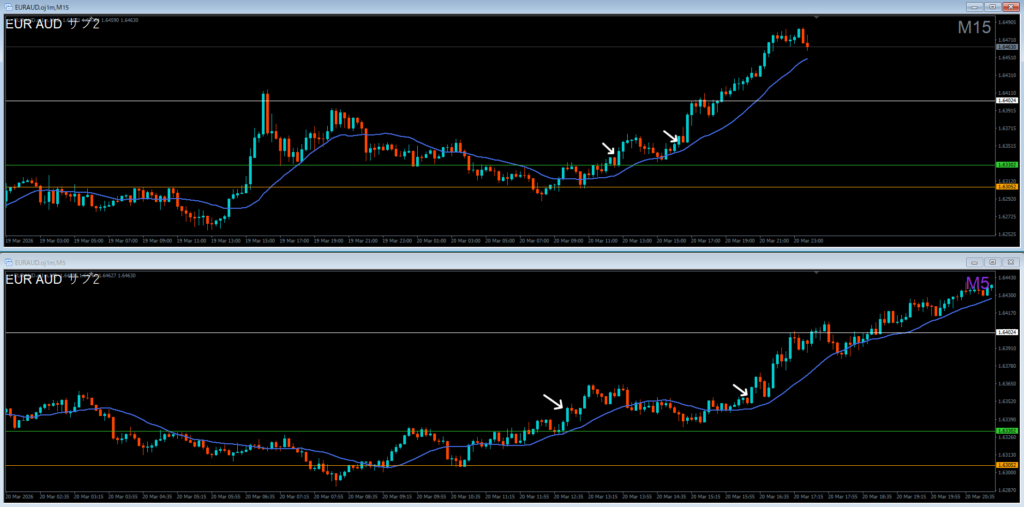Select the purple M5 timeframe text label
1024x507 pixels.
point(978,283)
